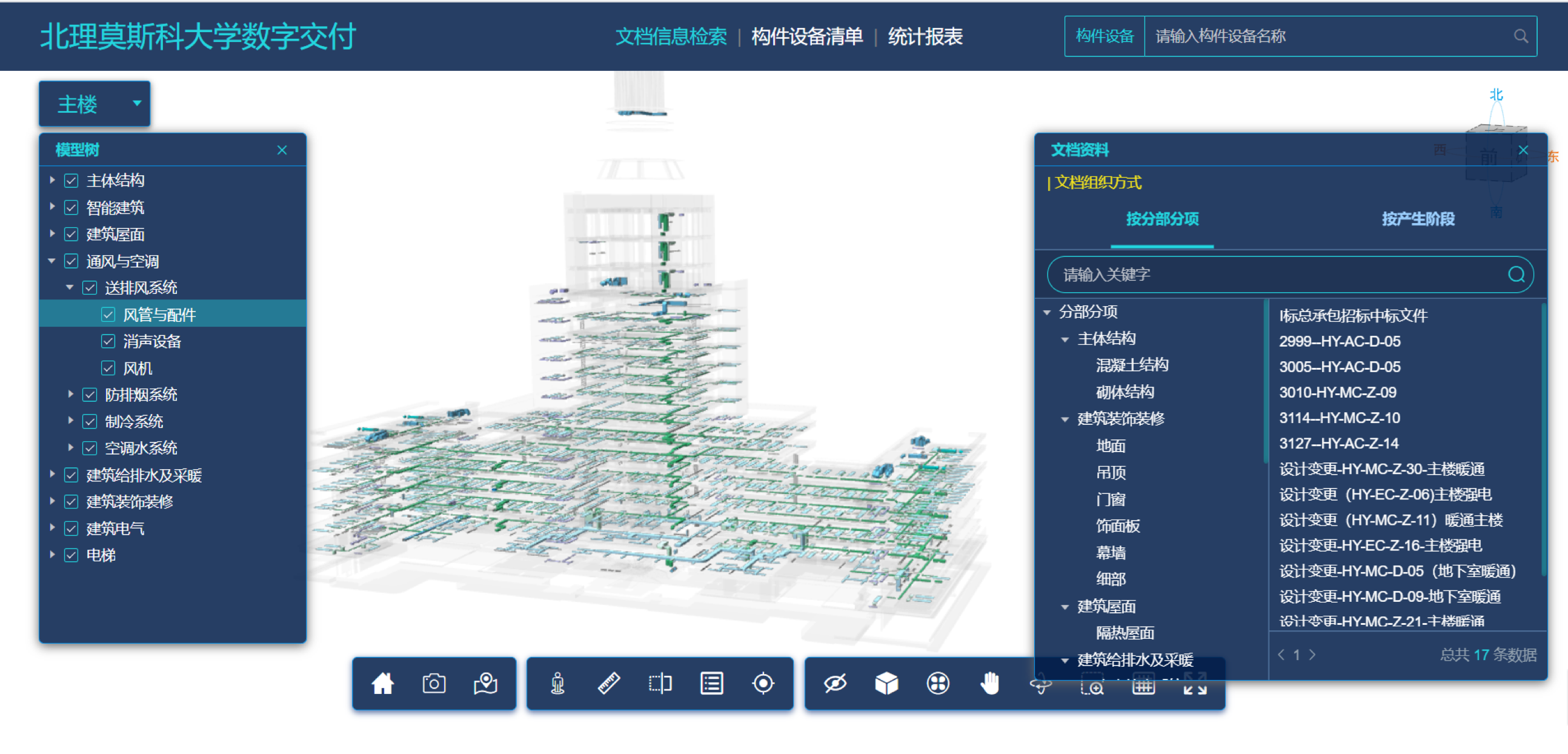
Task: Select the ruler measurement tool
Action: click(x=609, y=684)
